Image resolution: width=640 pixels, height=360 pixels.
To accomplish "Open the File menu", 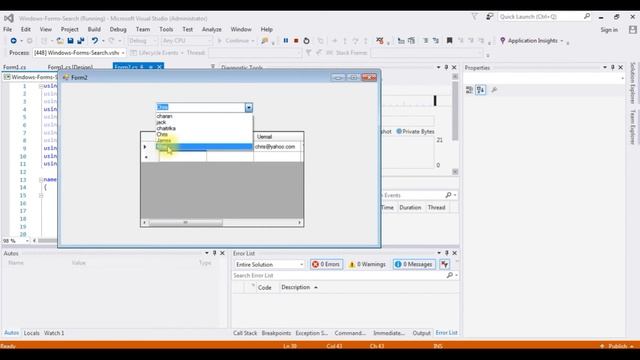I will coord(7,29).
